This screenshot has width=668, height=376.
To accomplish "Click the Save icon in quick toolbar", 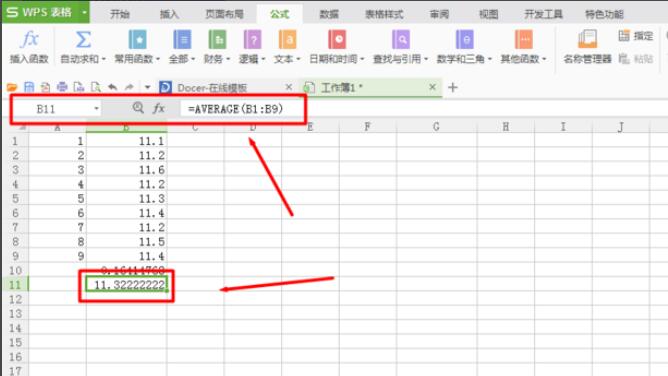I will [29, 87].
